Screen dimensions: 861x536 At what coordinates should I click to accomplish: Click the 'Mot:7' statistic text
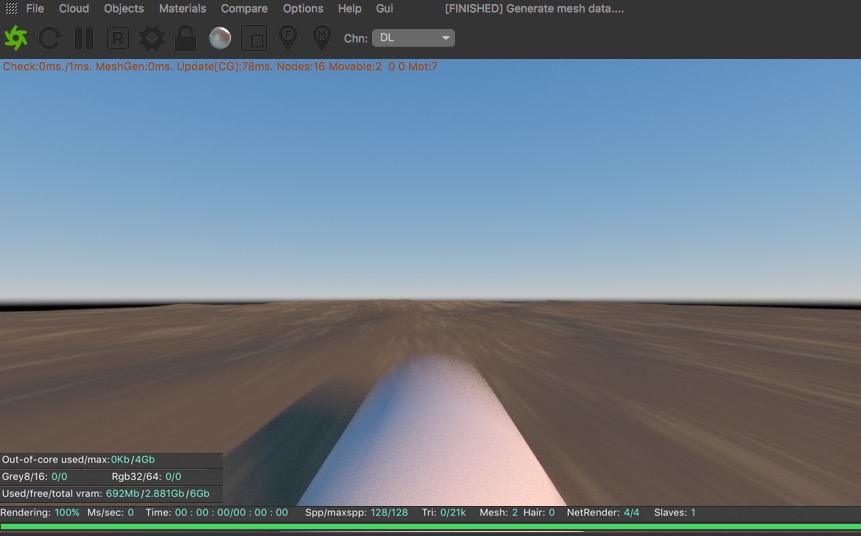tap(423, 66)
